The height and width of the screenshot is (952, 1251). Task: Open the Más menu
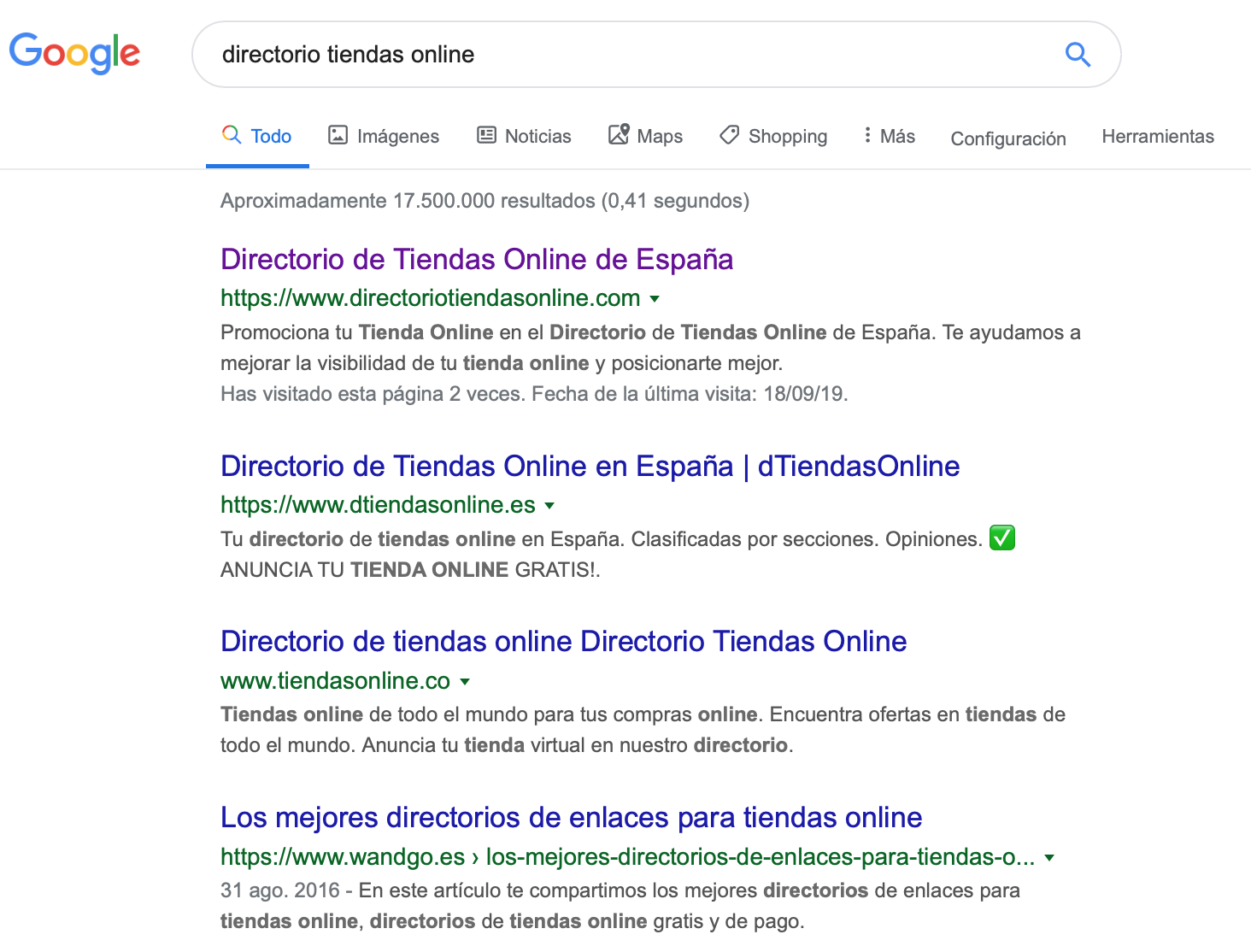coord(890,137)
